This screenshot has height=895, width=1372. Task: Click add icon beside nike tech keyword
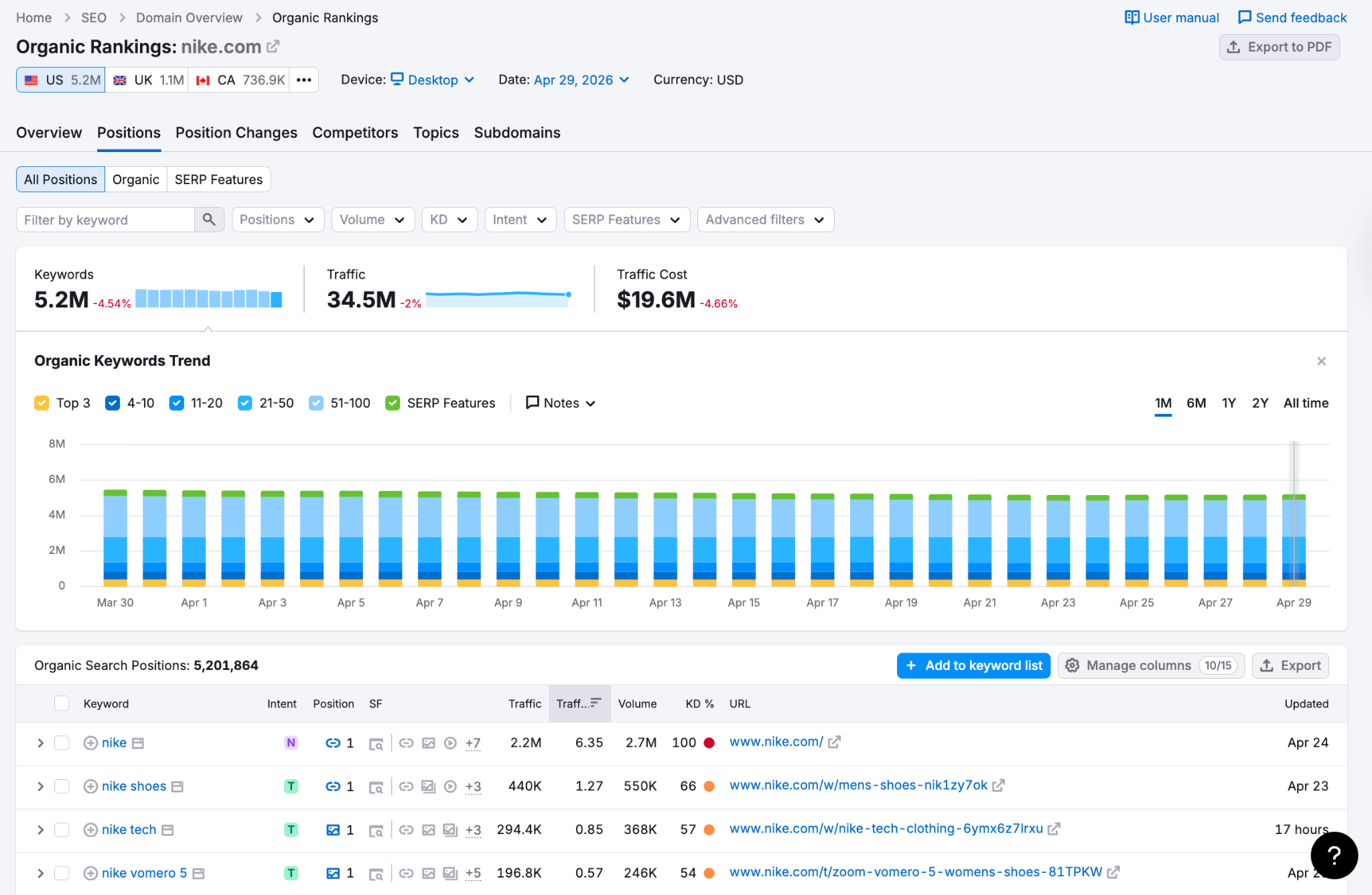90,830
